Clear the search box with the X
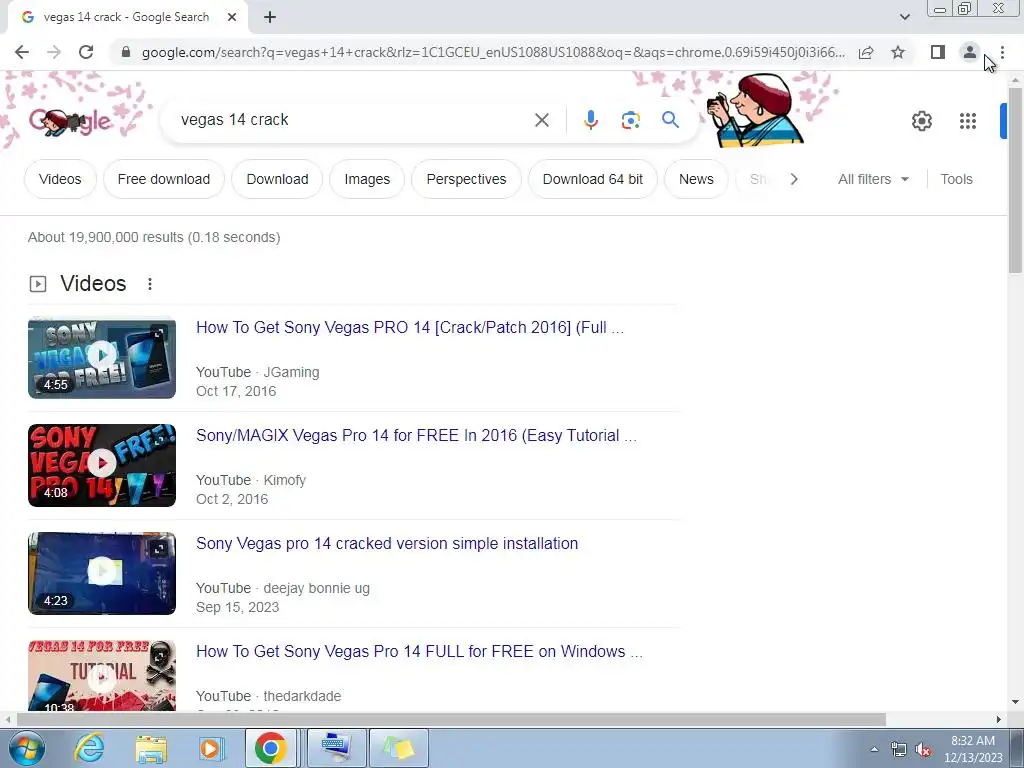This screenshot has width=1024, height=768. [541, 120]
